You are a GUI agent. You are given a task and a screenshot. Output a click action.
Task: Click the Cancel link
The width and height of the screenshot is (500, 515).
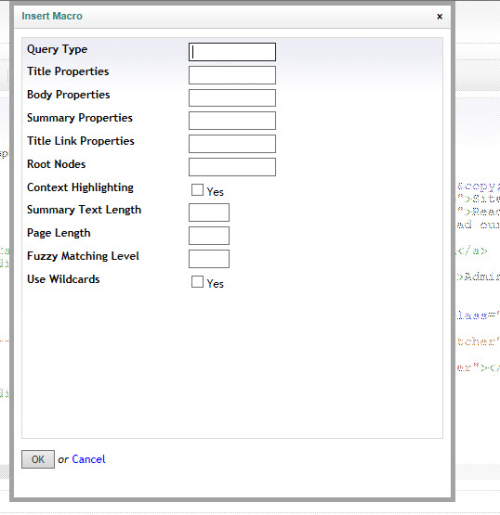point(89,459)
